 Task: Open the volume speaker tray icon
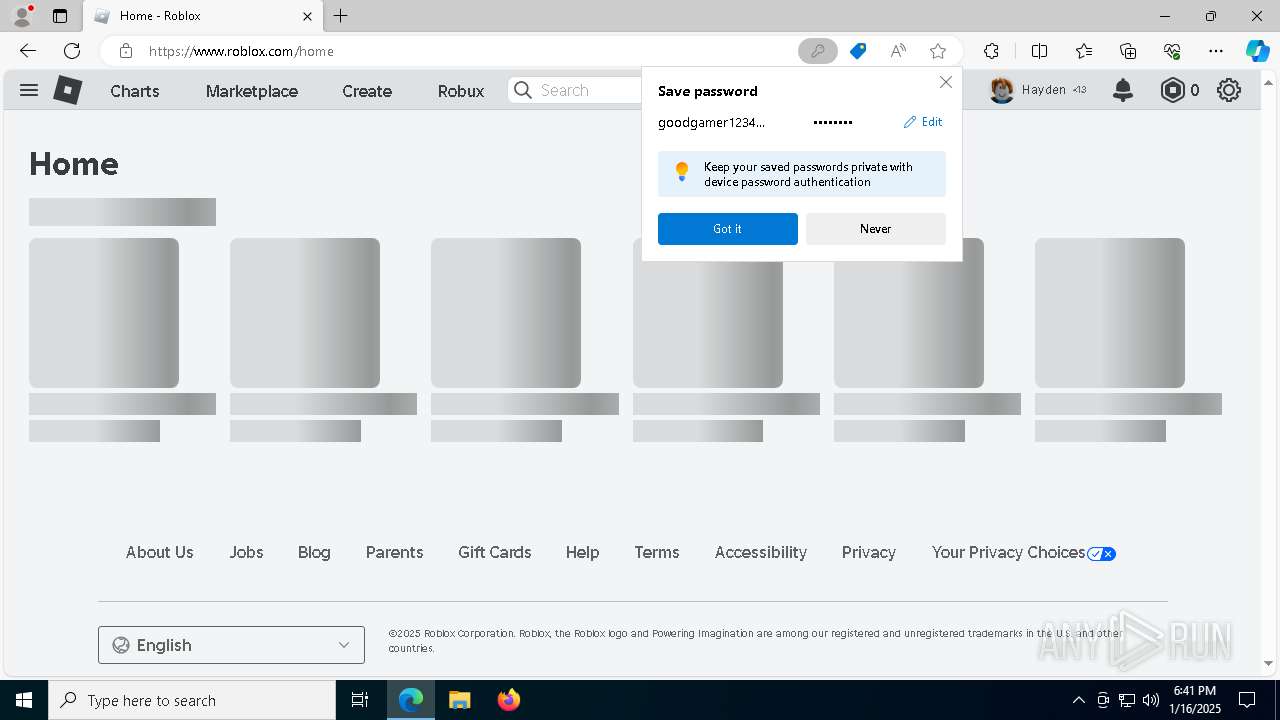pyautogui.click(x=1150, y=700)
